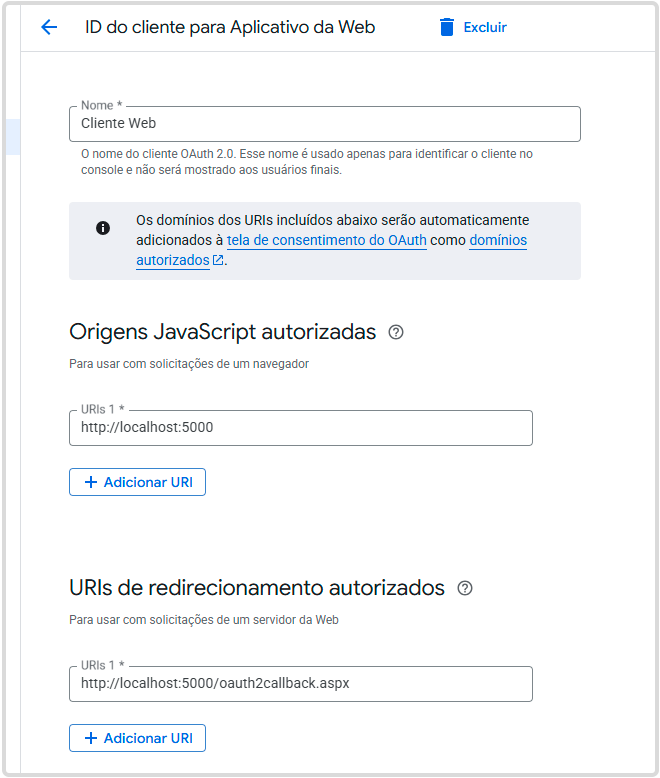The width and height of the screenshot is (660, 778).
Task: Click the Origens JavaScript autorizadas heading
Action: [222, 332]
